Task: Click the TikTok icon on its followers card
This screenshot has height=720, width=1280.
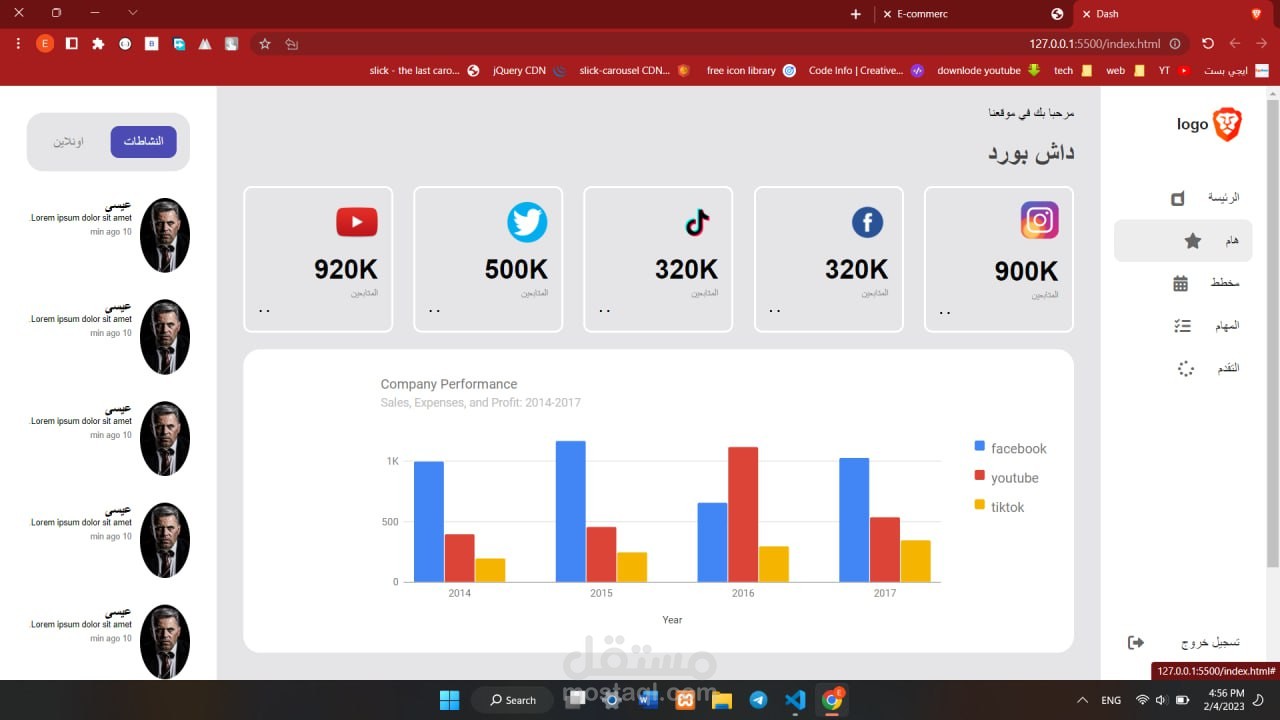Action: tap(697, 222)
